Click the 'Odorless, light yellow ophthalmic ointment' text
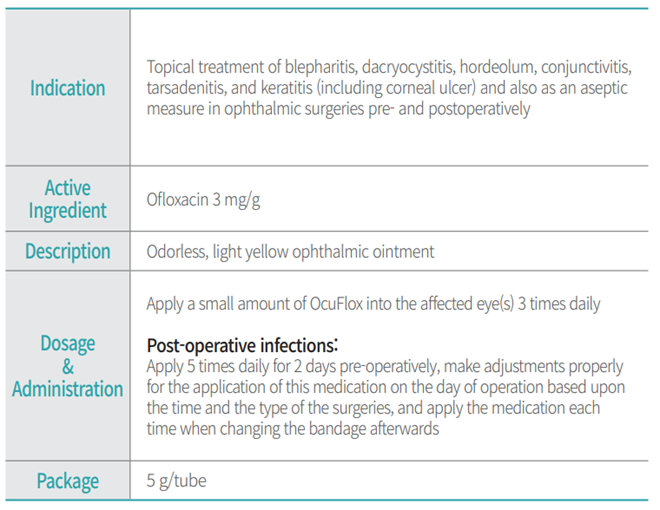The image size is (660, 510). (290, 252)
